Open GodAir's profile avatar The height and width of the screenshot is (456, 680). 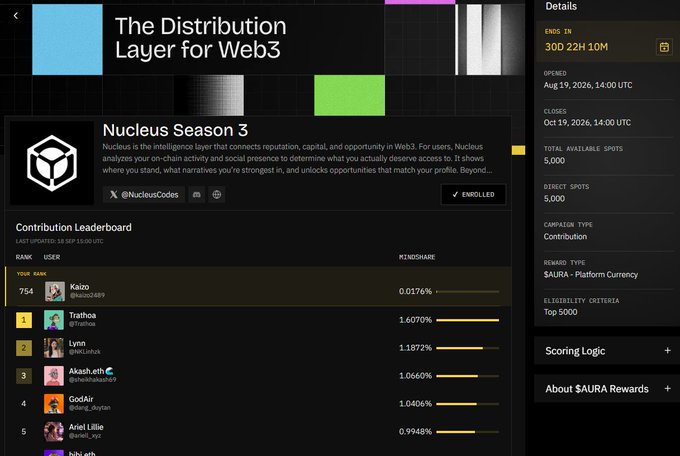[54, 404]
